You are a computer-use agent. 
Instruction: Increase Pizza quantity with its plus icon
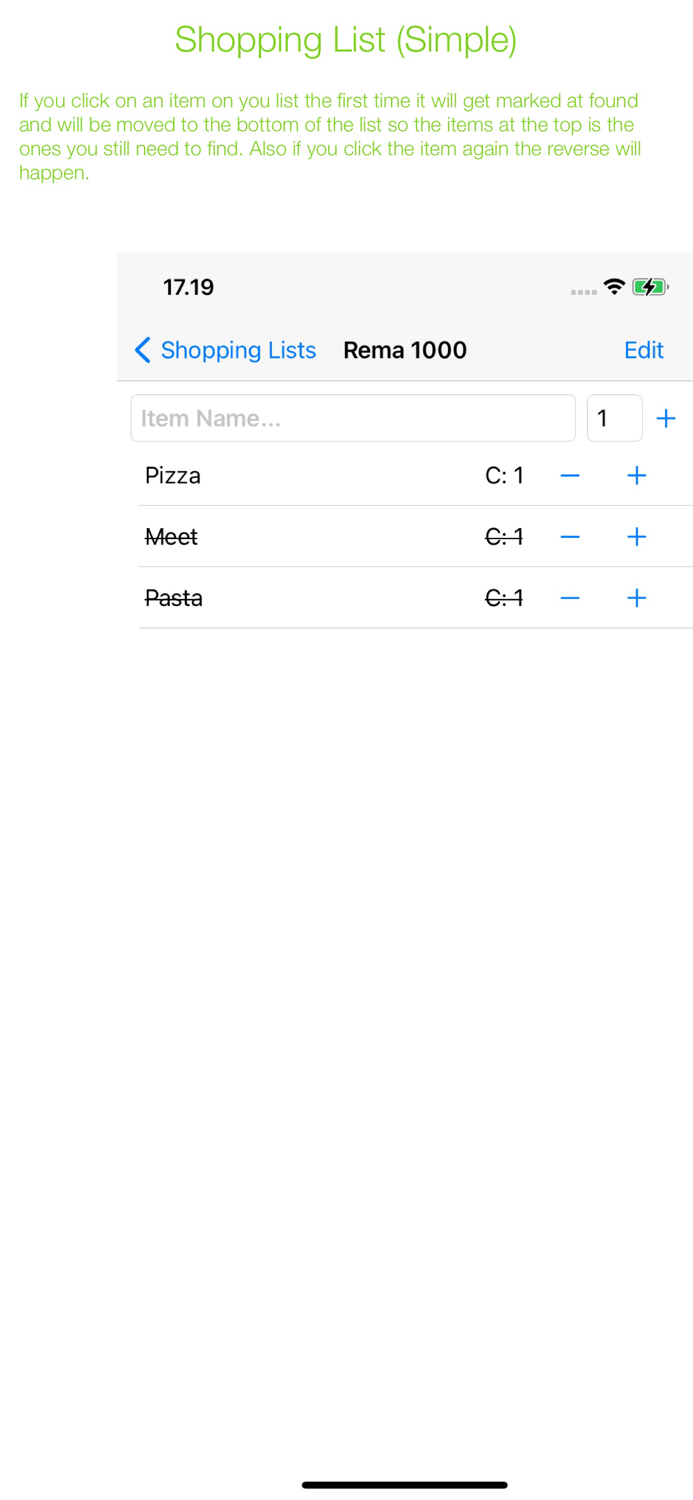(x=636, y=475)
